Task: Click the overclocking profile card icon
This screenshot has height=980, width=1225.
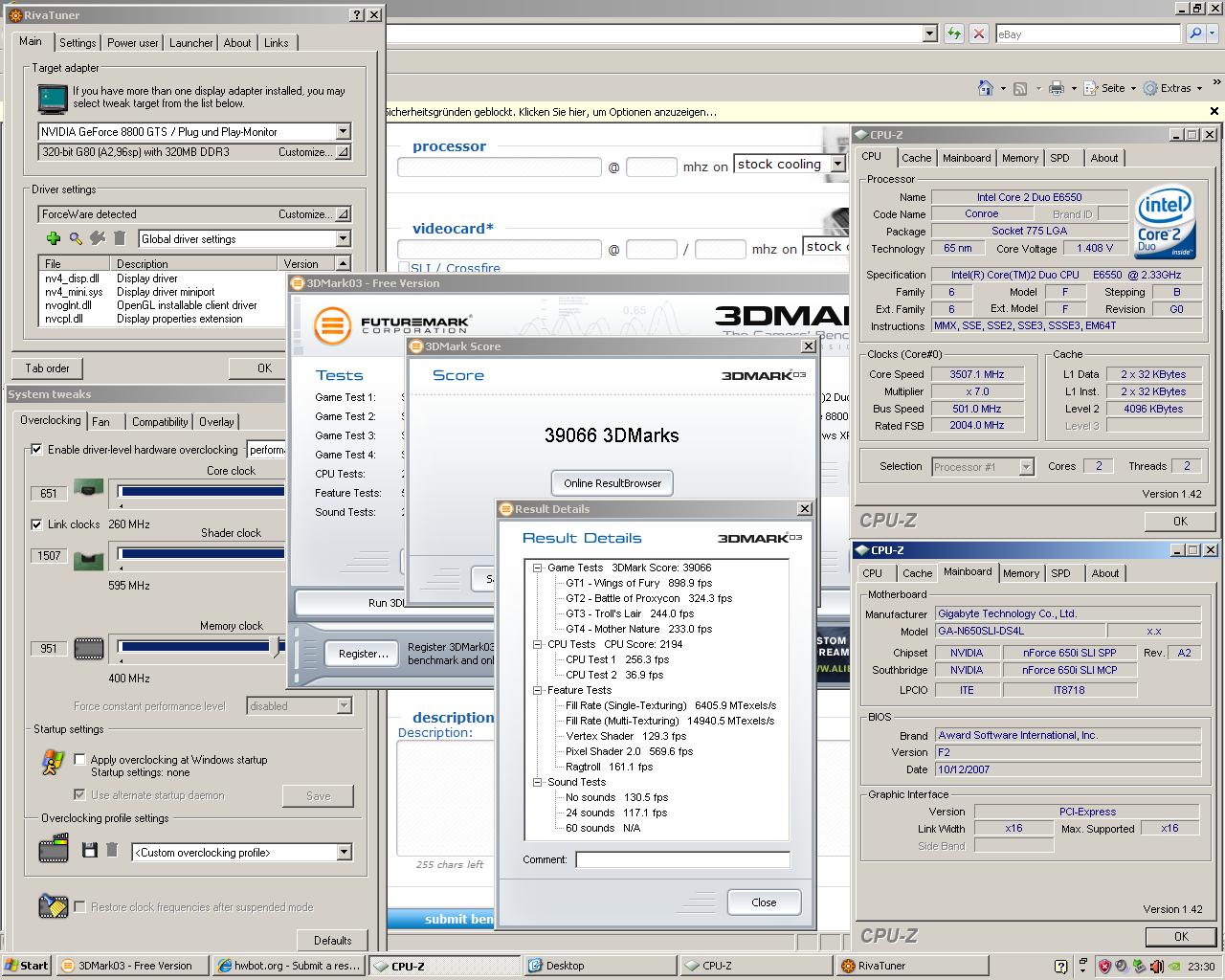Action: point(54,848)
